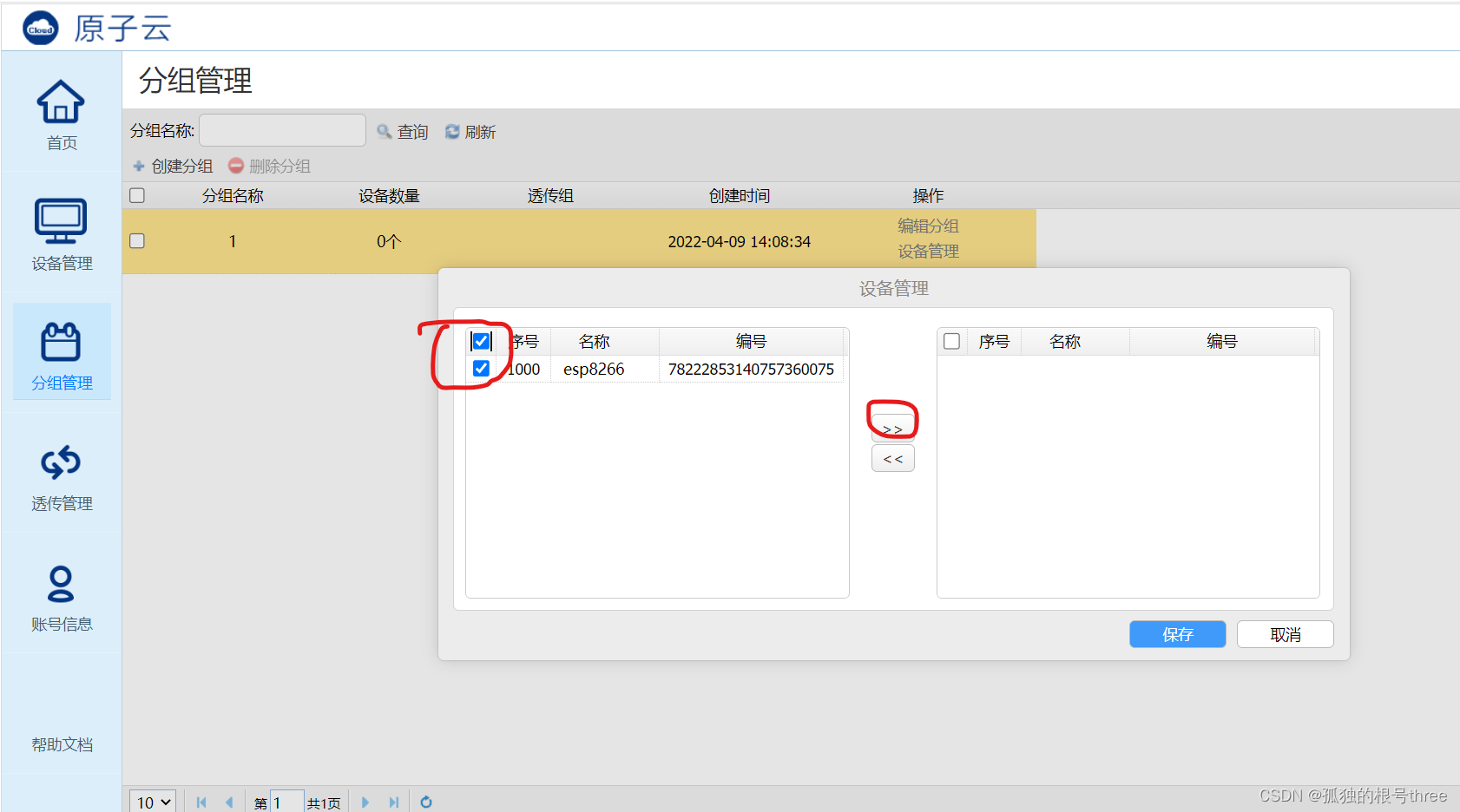Go to previous page pagination icon
1460x812 pixels.
229,802
